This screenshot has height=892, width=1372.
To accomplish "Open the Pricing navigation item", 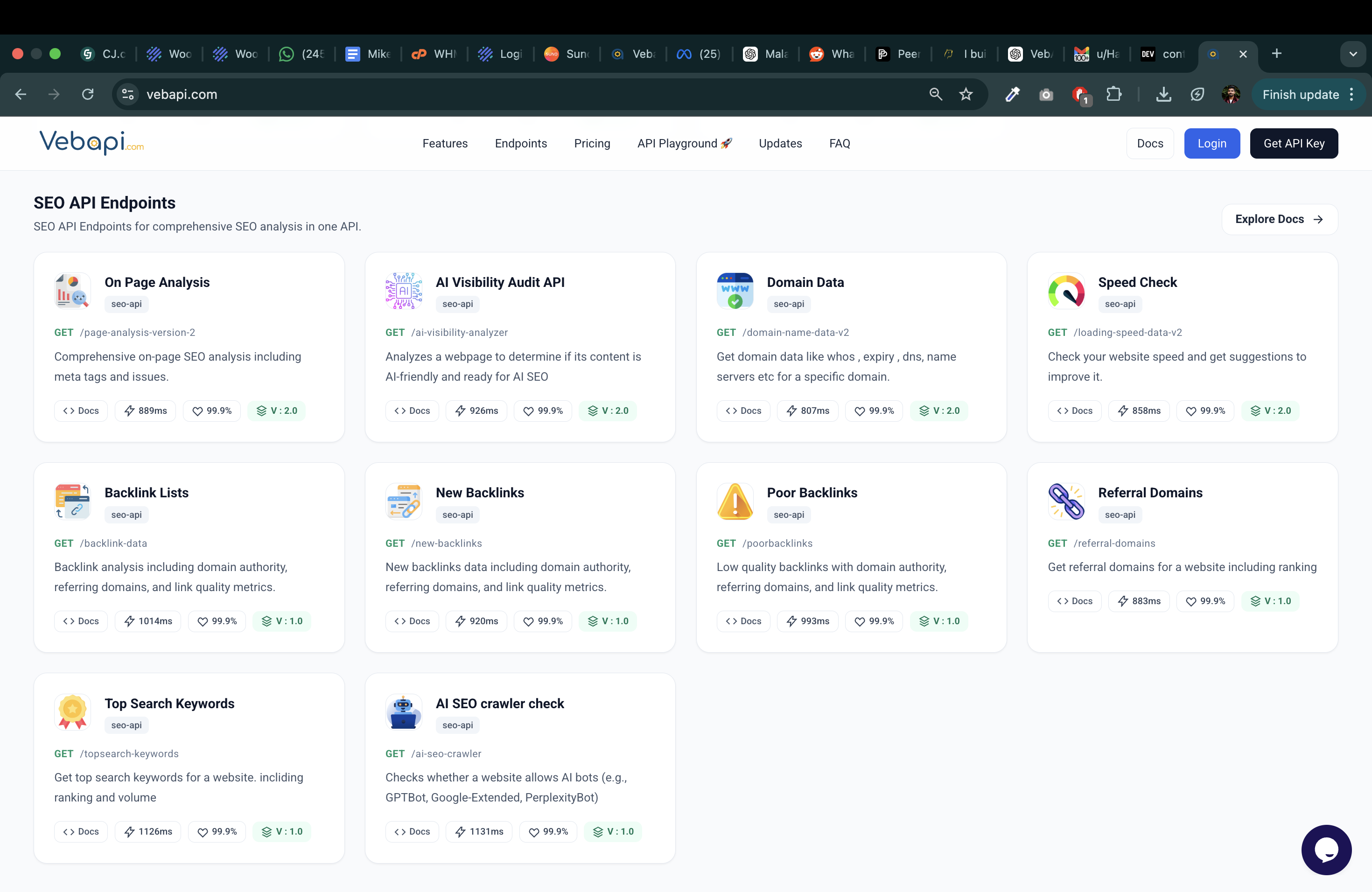I will click(592, 144).
